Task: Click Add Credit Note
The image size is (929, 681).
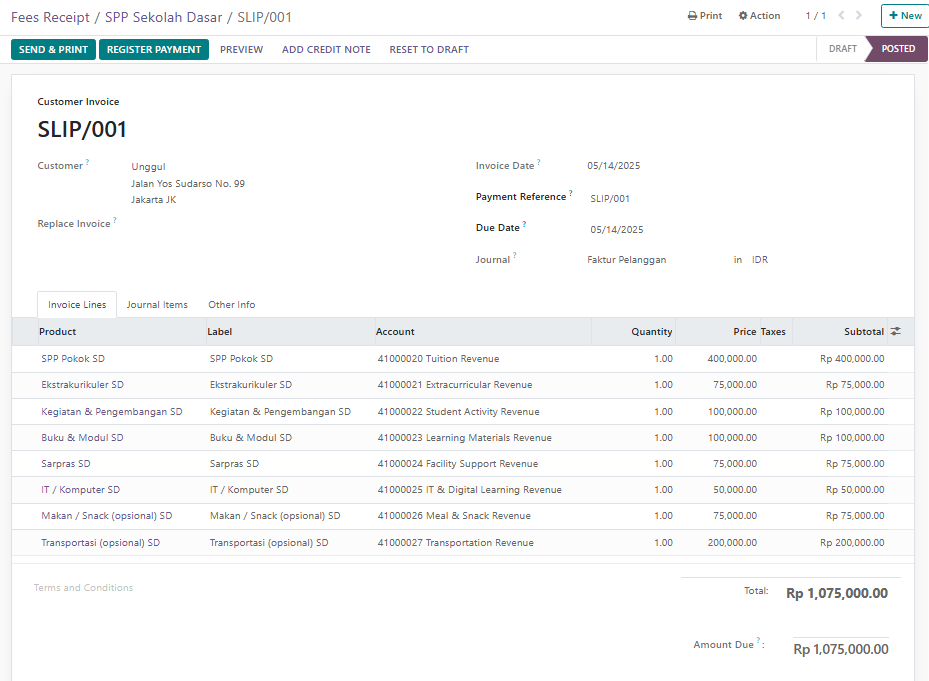Action: [x=326, y=49]
